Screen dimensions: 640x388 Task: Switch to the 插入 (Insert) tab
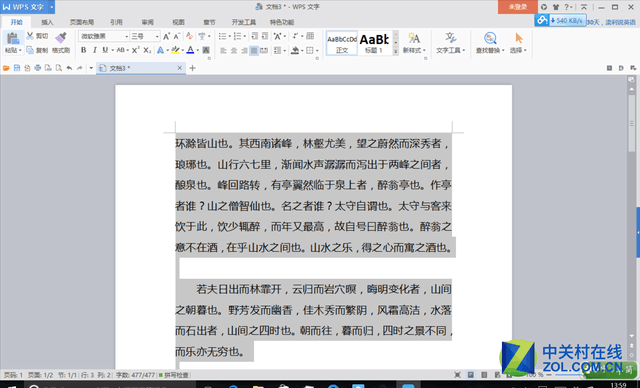point(47,22)
